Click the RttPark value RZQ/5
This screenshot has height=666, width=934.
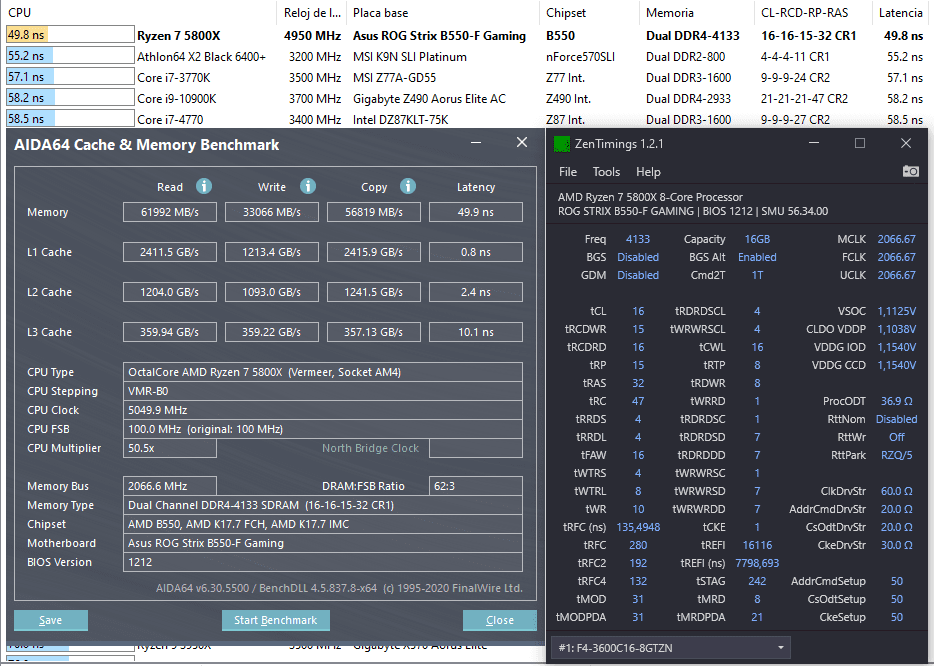(x=896, y=455)
